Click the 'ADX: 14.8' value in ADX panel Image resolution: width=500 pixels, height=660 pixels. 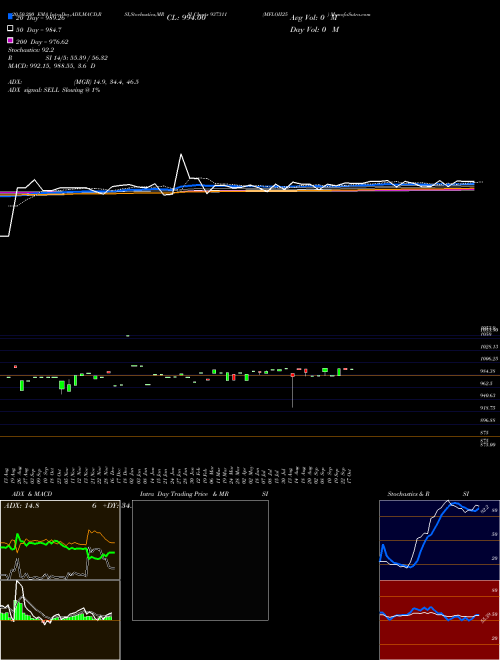coord(21,506)
